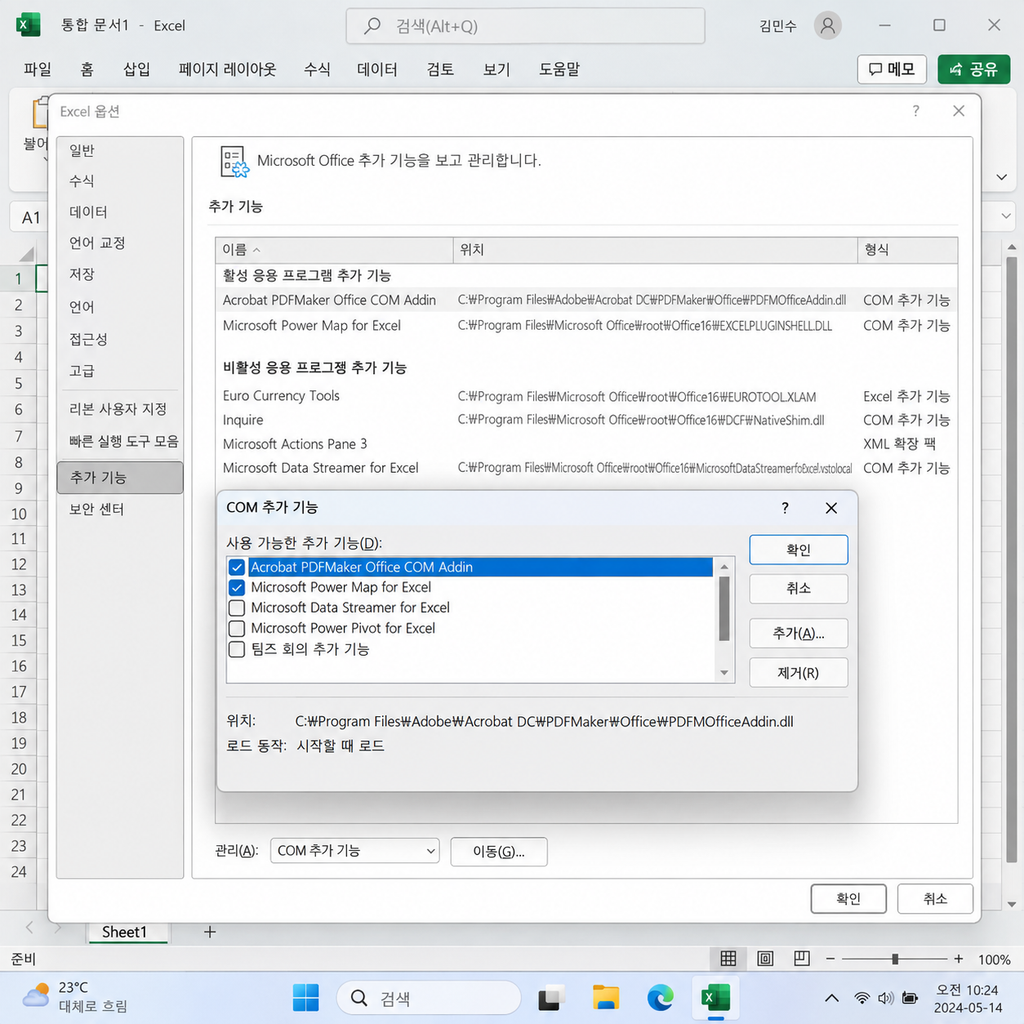Image resolution: width=1024 pixels, height=1024 pixels.
Task: Open the 삽입 ribbon tab
Action: 136,69
